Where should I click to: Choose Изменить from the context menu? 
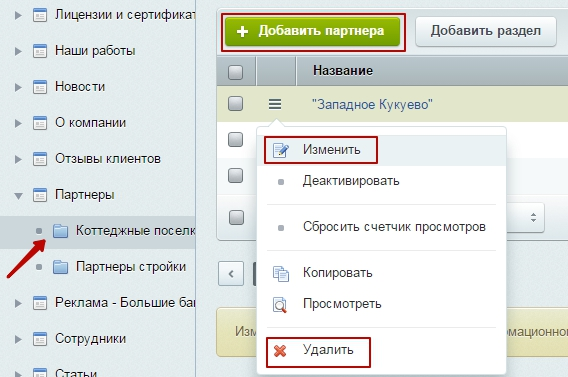[381, 150]
